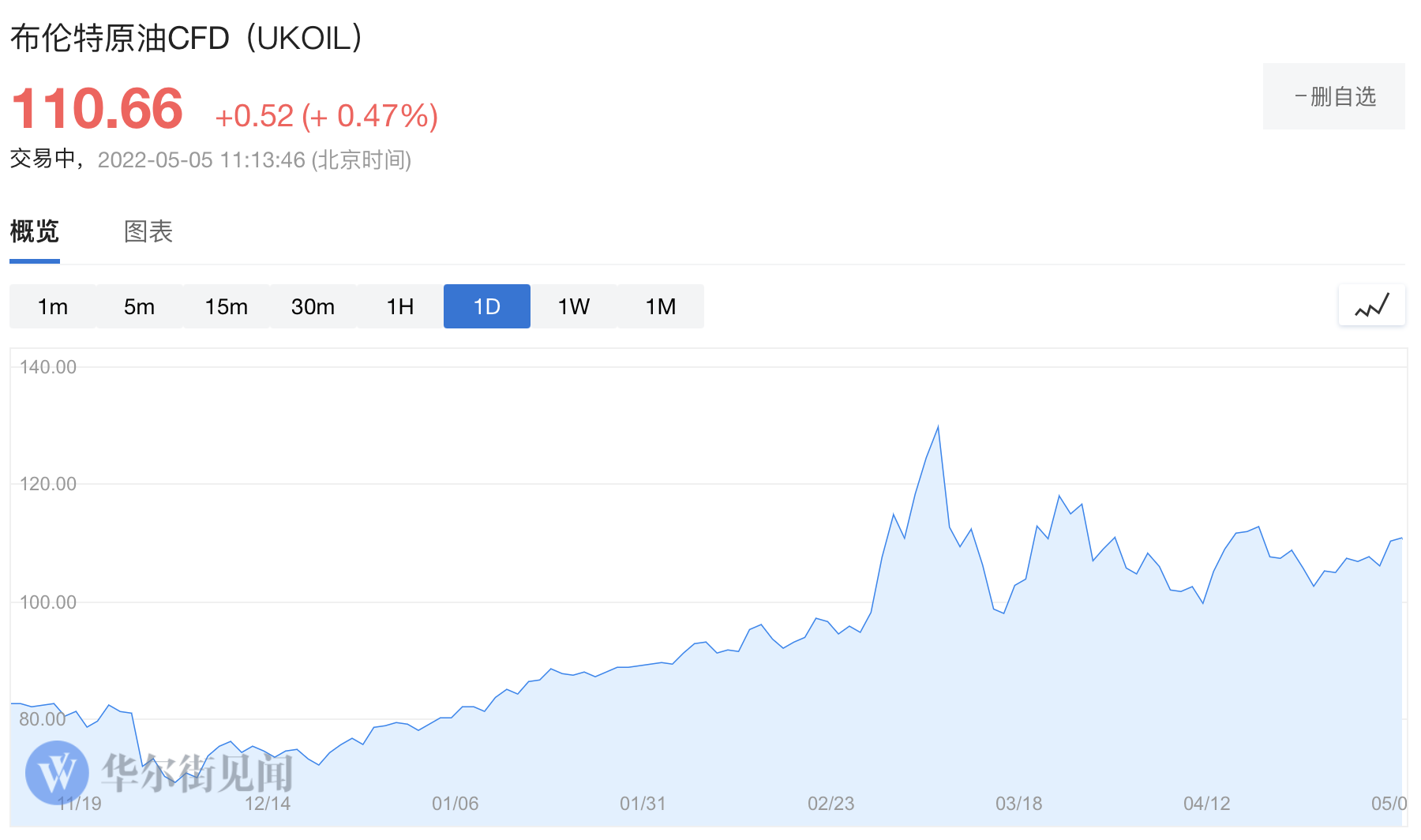Viewport: 1421px width, 840px height.
Task: Click the 删自选 remove watchlist button
Action: [1333, 96]
